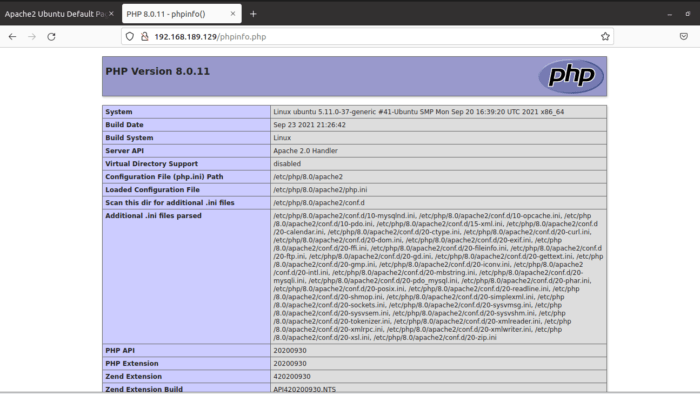The image size is (700, 394).
Task: Close the PHP 8.0.11 phpinfo tab
Action: 233,14
